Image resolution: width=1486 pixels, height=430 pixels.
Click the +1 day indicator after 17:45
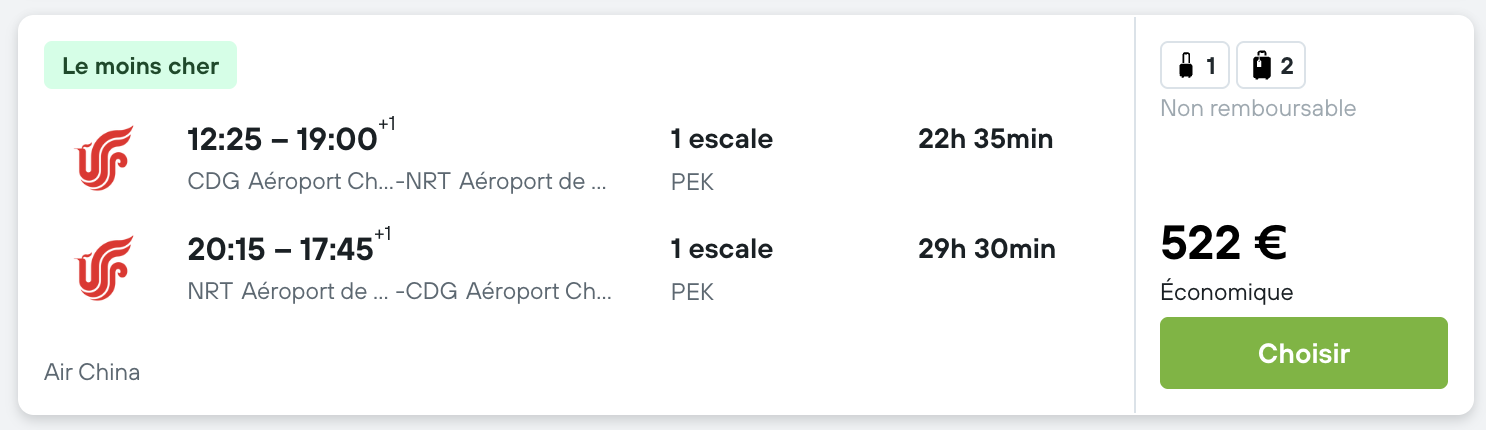384,234
